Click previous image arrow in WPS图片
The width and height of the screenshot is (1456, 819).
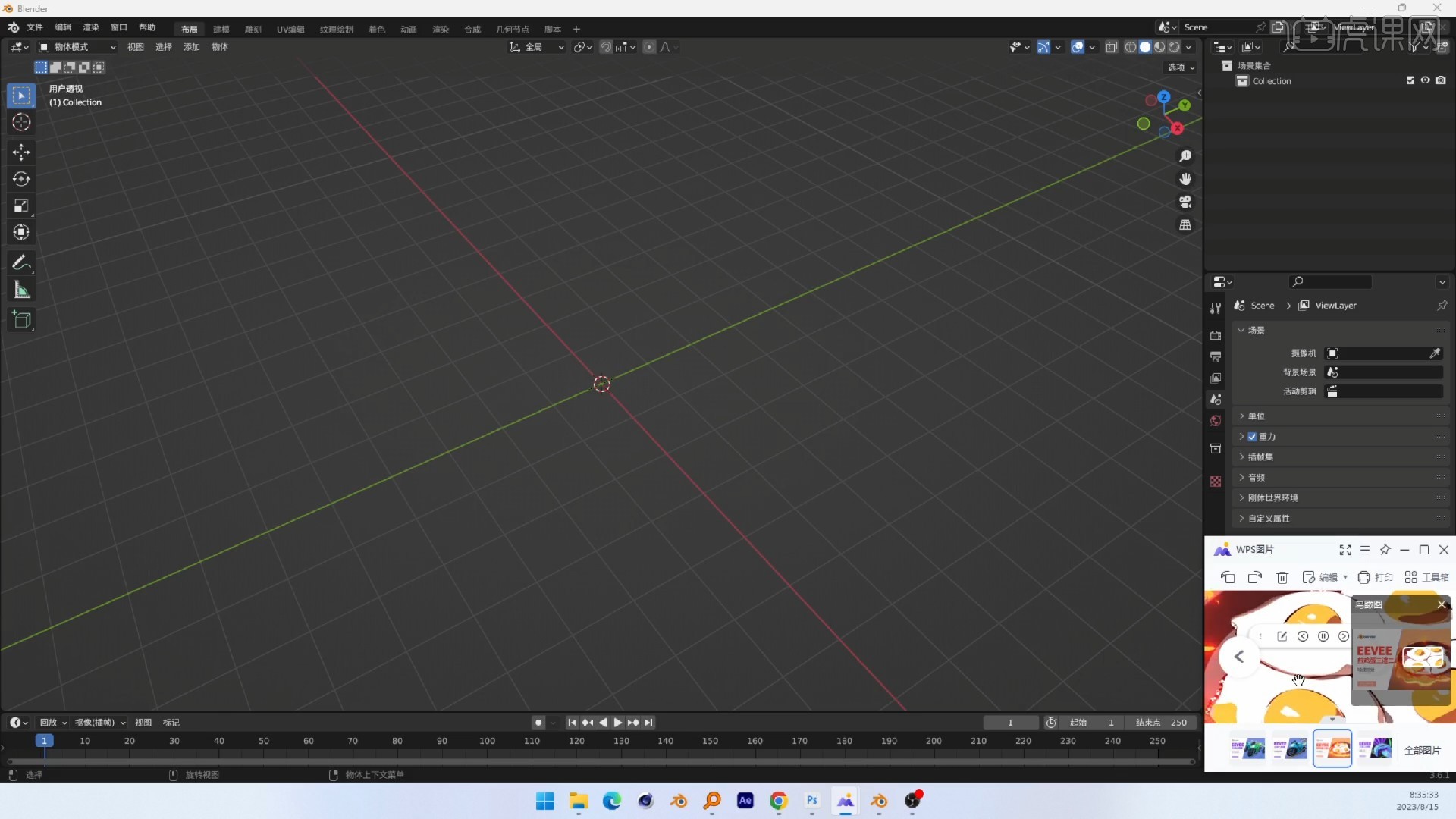(1239, 657)
